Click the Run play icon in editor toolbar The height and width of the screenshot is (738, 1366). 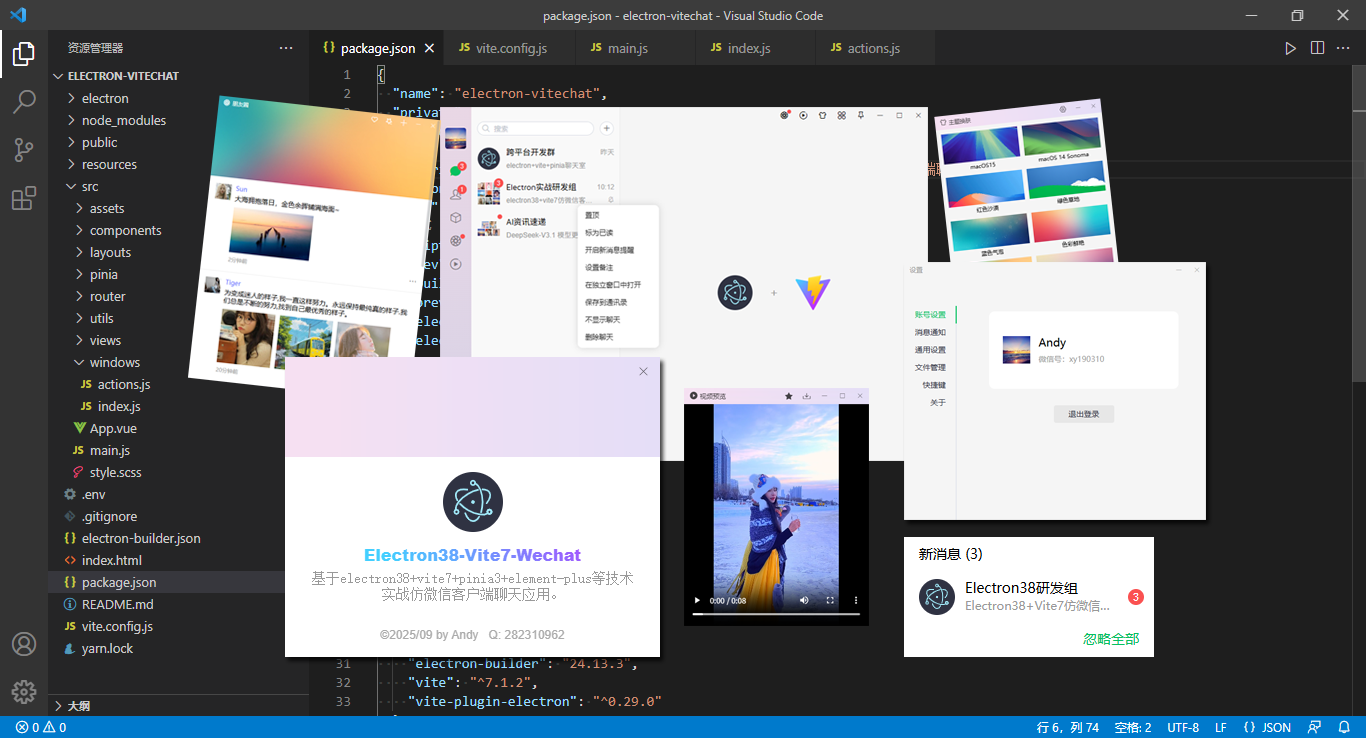pyautogui.click(x=1290, y=48)
